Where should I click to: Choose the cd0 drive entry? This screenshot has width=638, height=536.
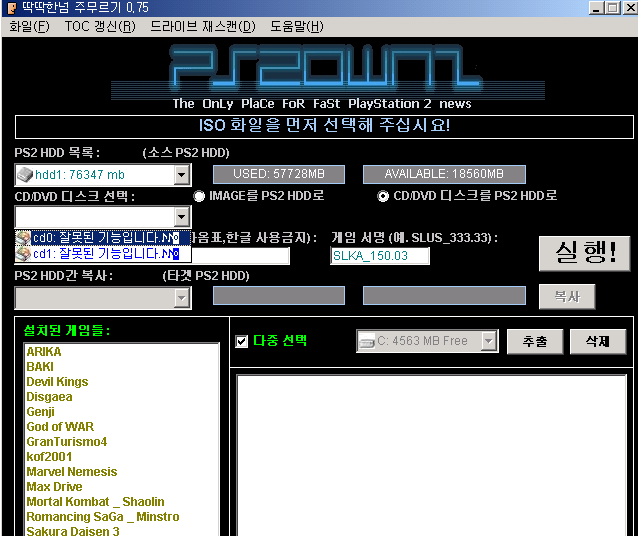pyautogui.click(x=103, y=238)
